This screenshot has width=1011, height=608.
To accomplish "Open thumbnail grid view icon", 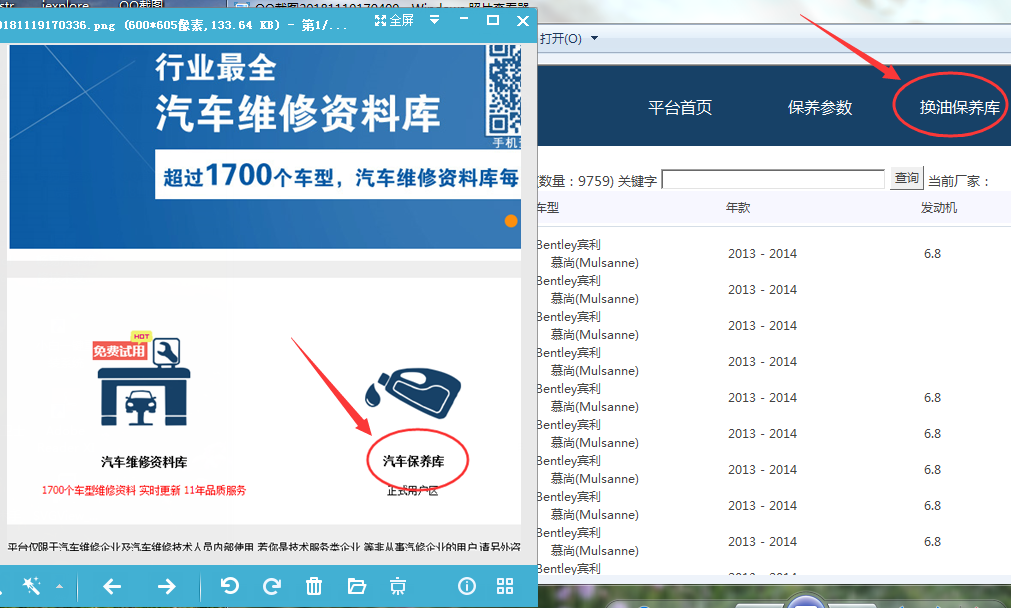I will [x=505, y=586].
